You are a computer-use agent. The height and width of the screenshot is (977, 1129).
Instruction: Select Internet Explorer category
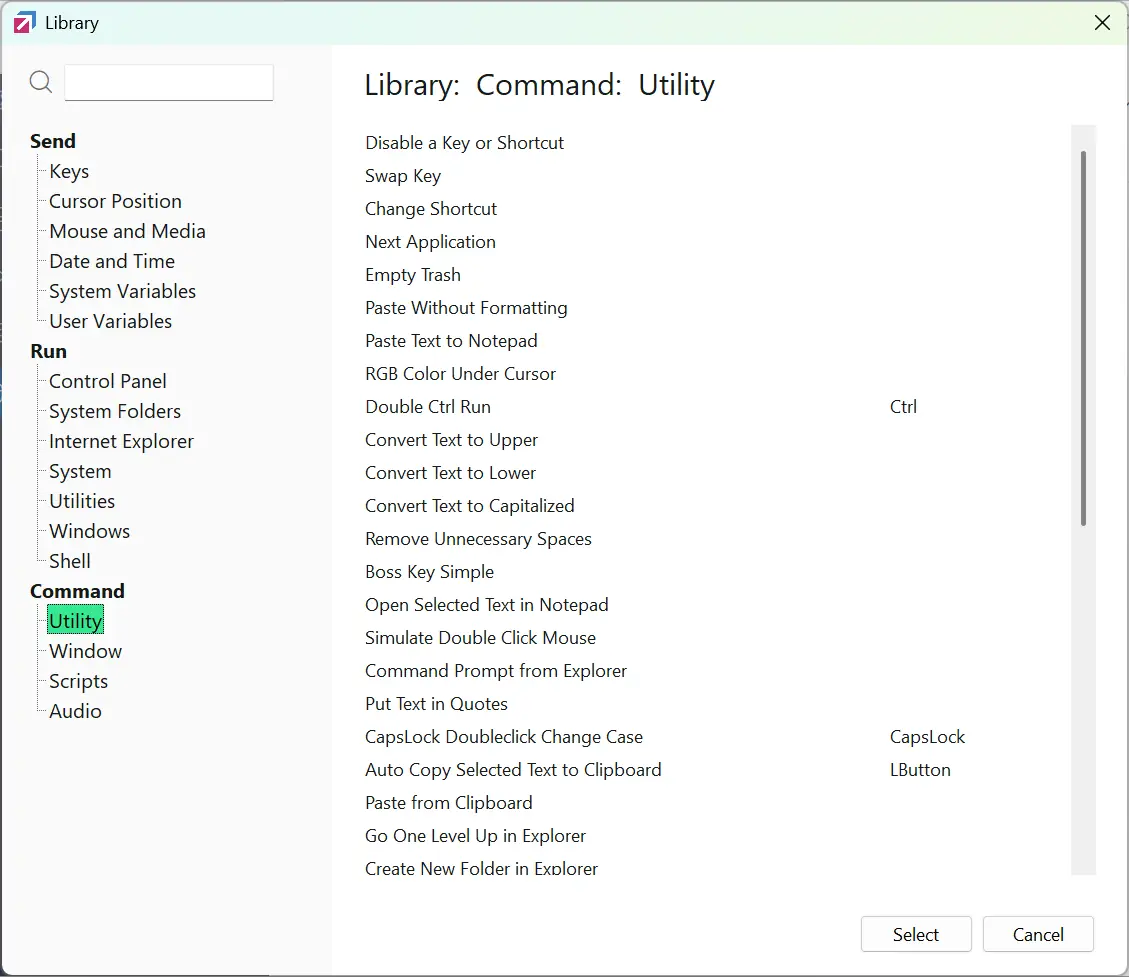pyautogui.click(x=121, y=441)
